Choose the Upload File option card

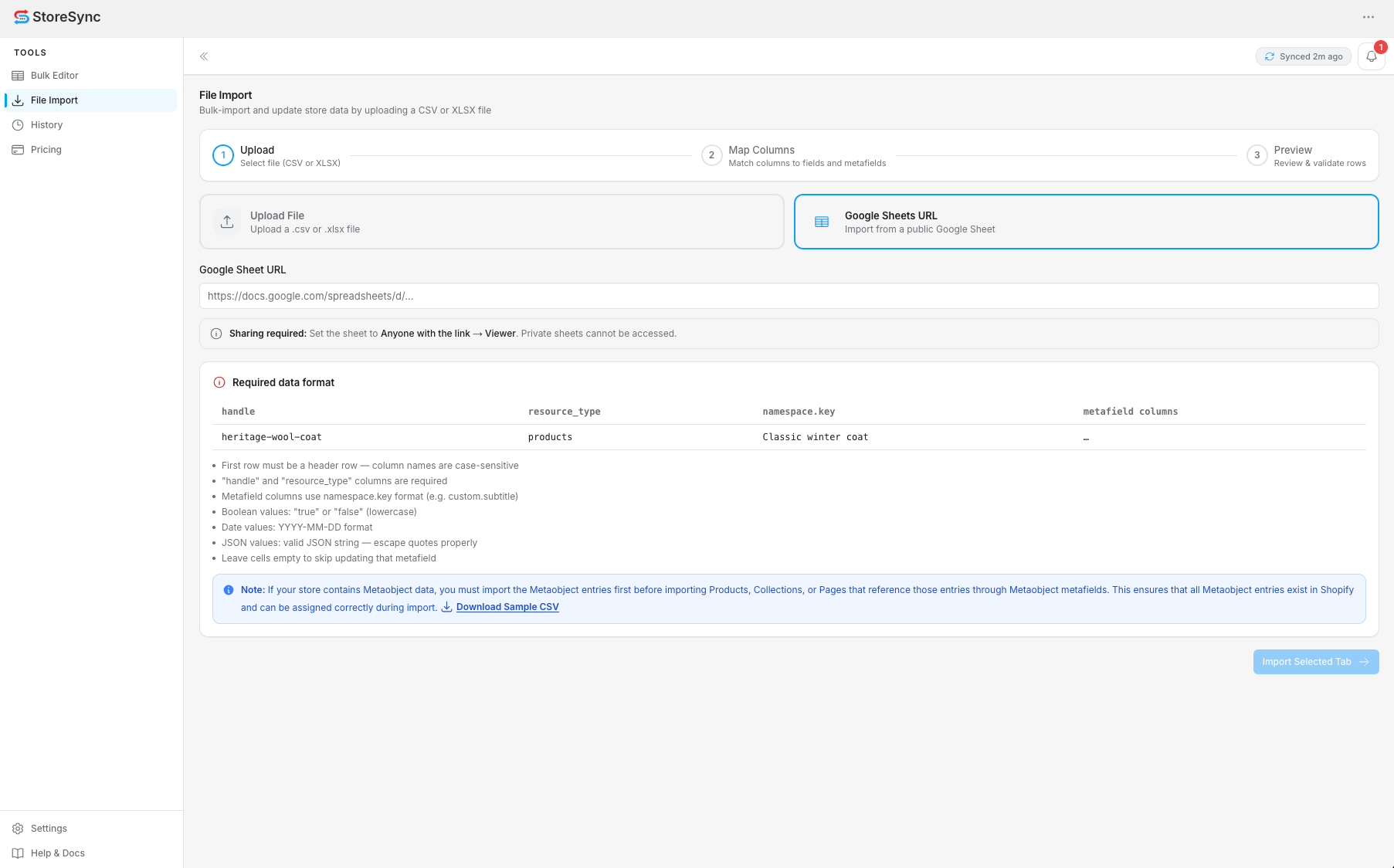pos(492,222)
